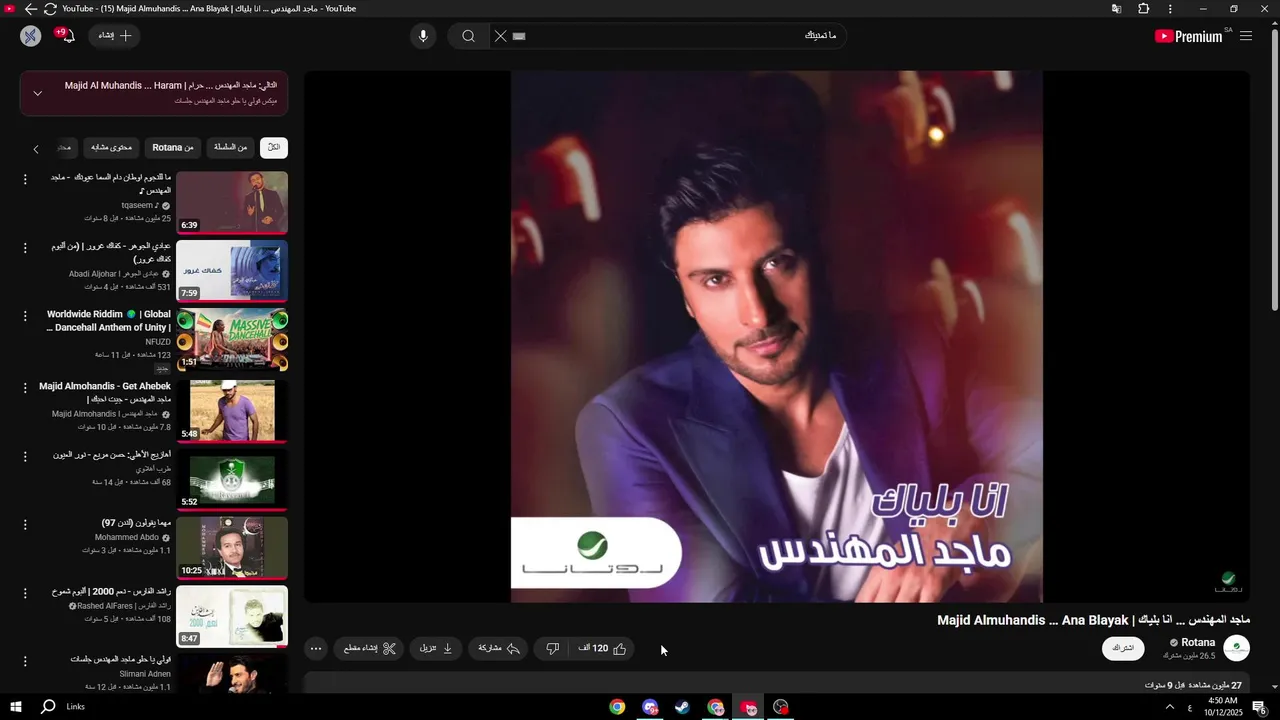Open the options menu for the tqaseem video
The image size is (1280, 720).
click(x=25, y=179)
